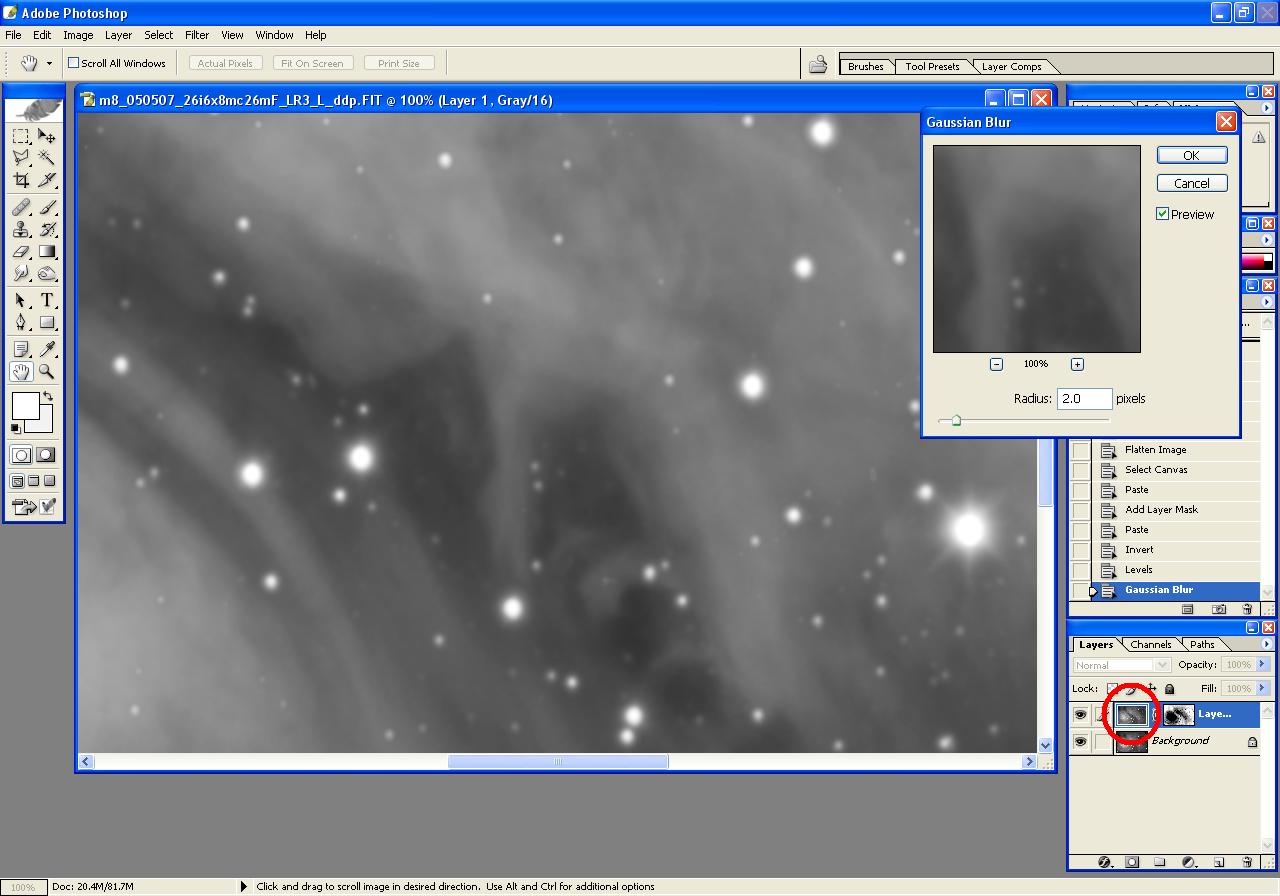Click the Radius input field
1280x896 pixels.
(1084, 399)
